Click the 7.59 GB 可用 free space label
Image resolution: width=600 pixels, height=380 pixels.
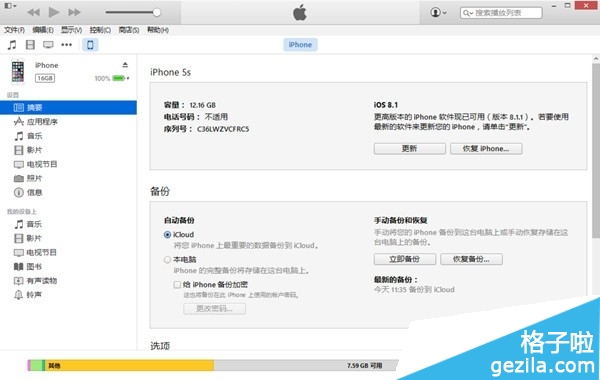365,365
